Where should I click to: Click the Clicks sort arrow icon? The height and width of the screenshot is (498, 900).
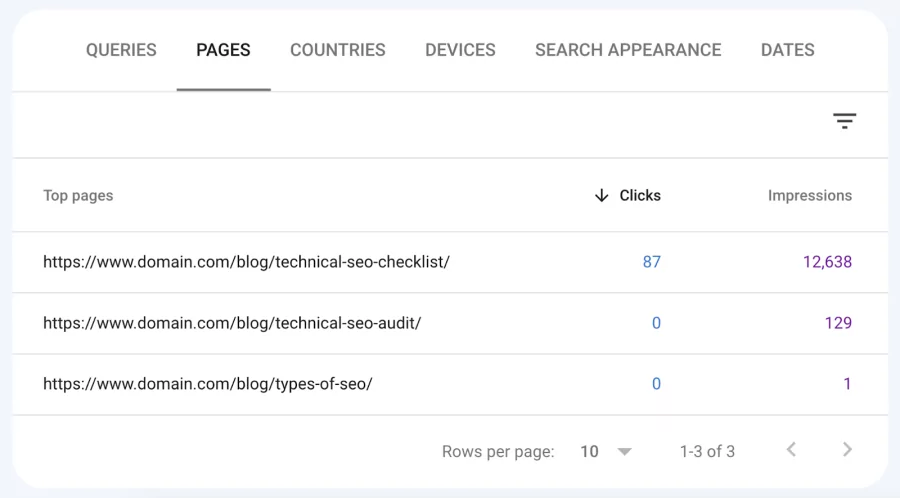point(601,196)
